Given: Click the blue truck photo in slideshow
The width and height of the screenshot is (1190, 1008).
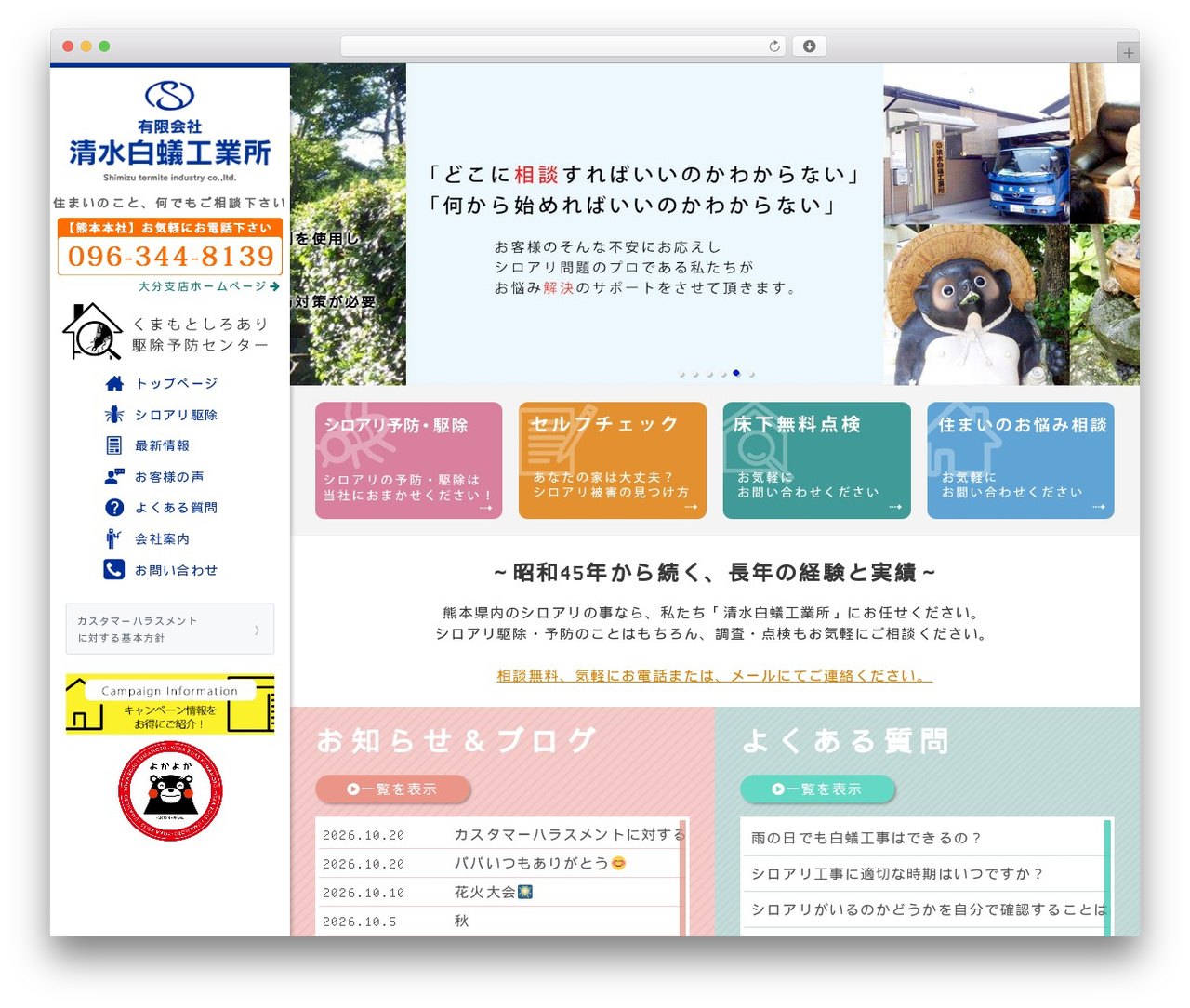Looking at the screenshot, I should (976, 143).
